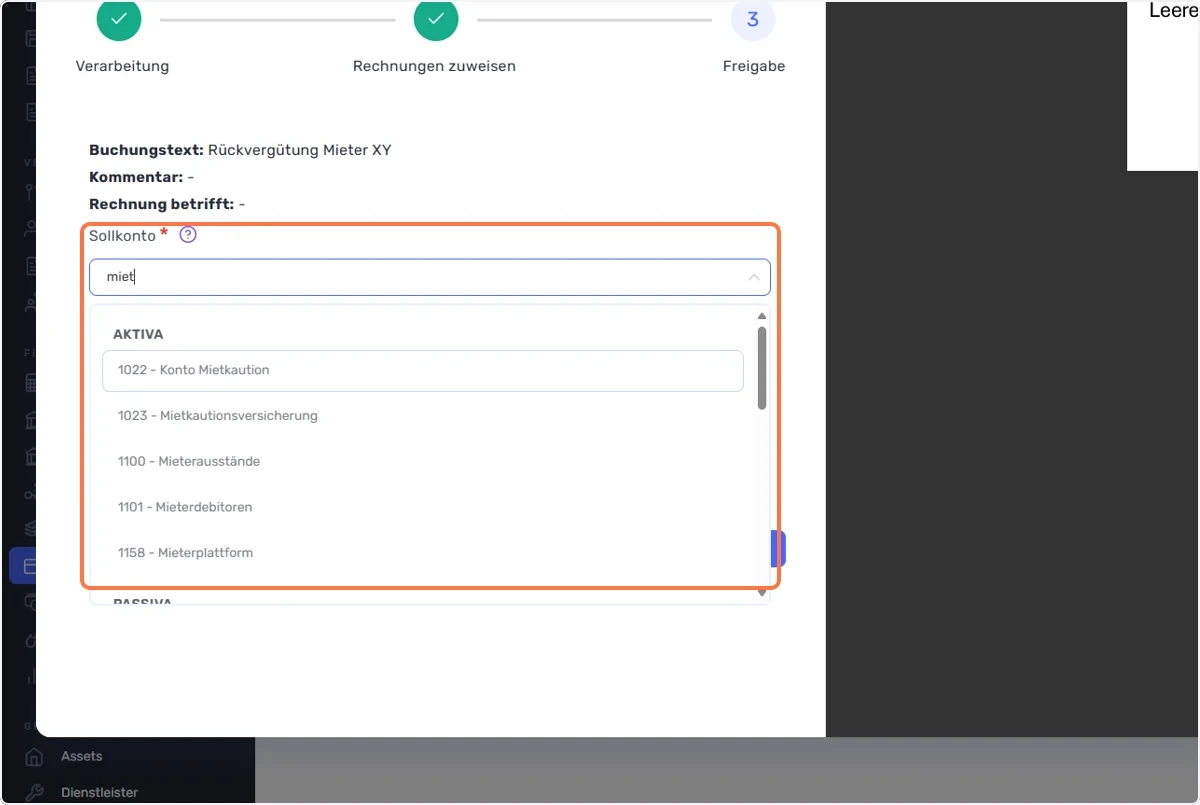
Task: Go to the completed Verarbeitung step checkmark
Action: (x=119, y=19)
